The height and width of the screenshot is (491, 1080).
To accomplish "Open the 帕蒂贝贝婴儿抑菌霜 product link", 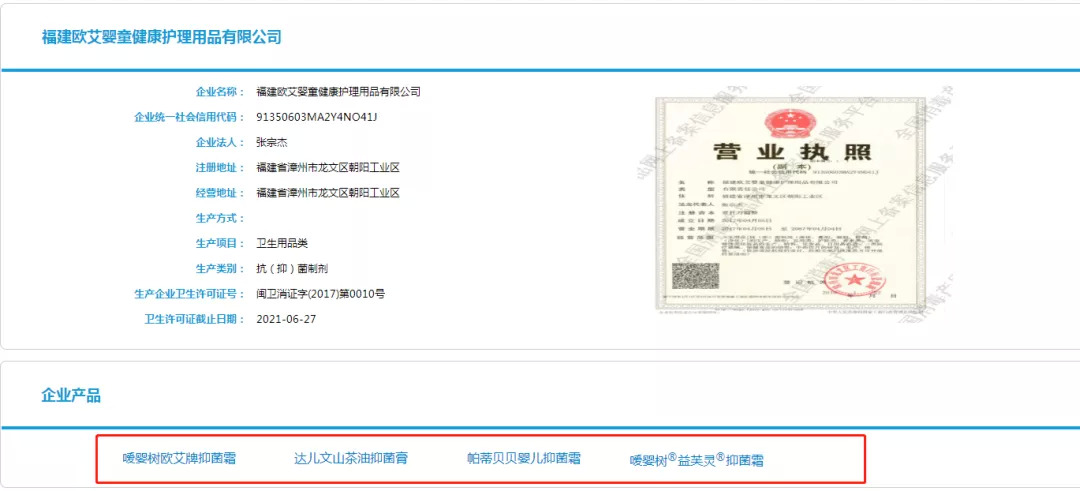I will 523,459.
